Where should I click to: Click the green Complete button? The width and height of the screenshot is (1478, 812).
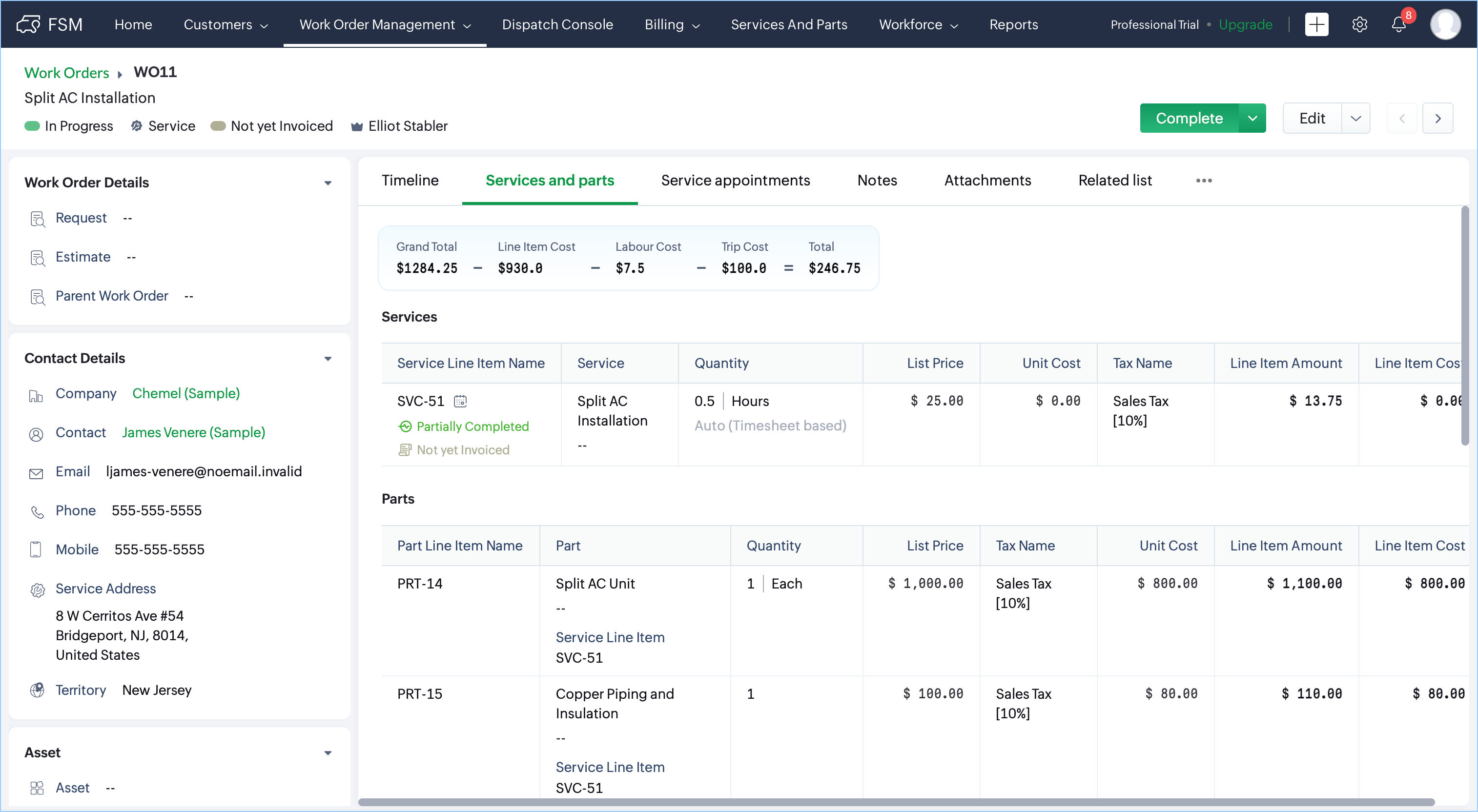coord(1189,119)
